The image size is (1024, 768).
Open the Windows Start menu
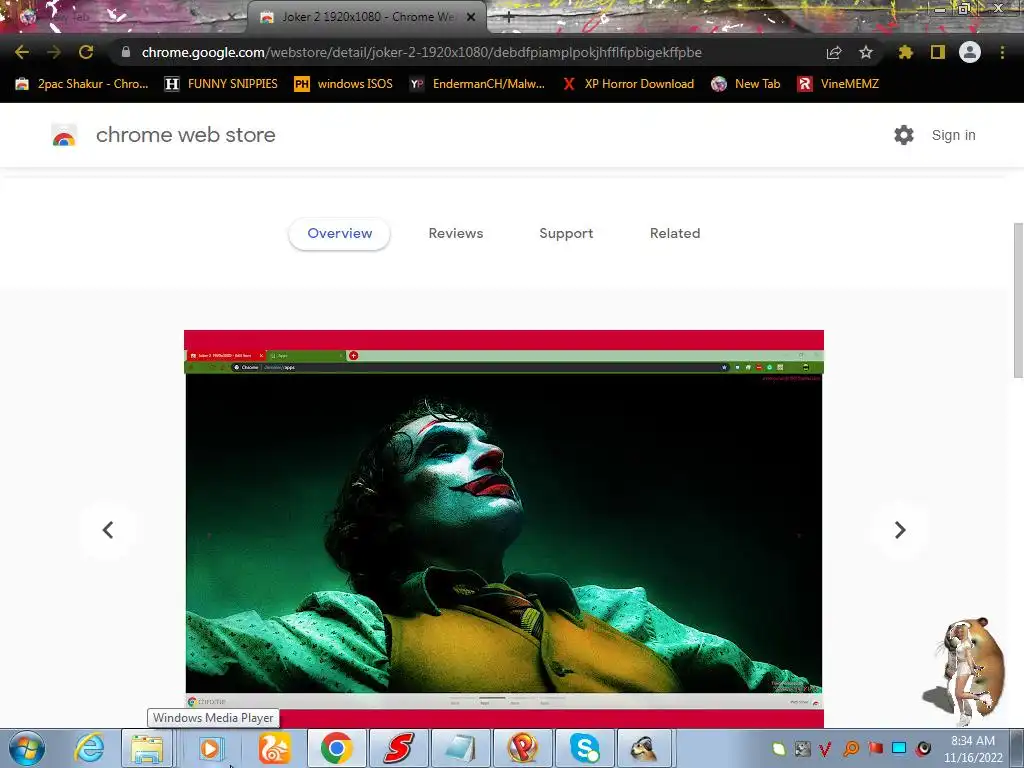click(27, 748)
